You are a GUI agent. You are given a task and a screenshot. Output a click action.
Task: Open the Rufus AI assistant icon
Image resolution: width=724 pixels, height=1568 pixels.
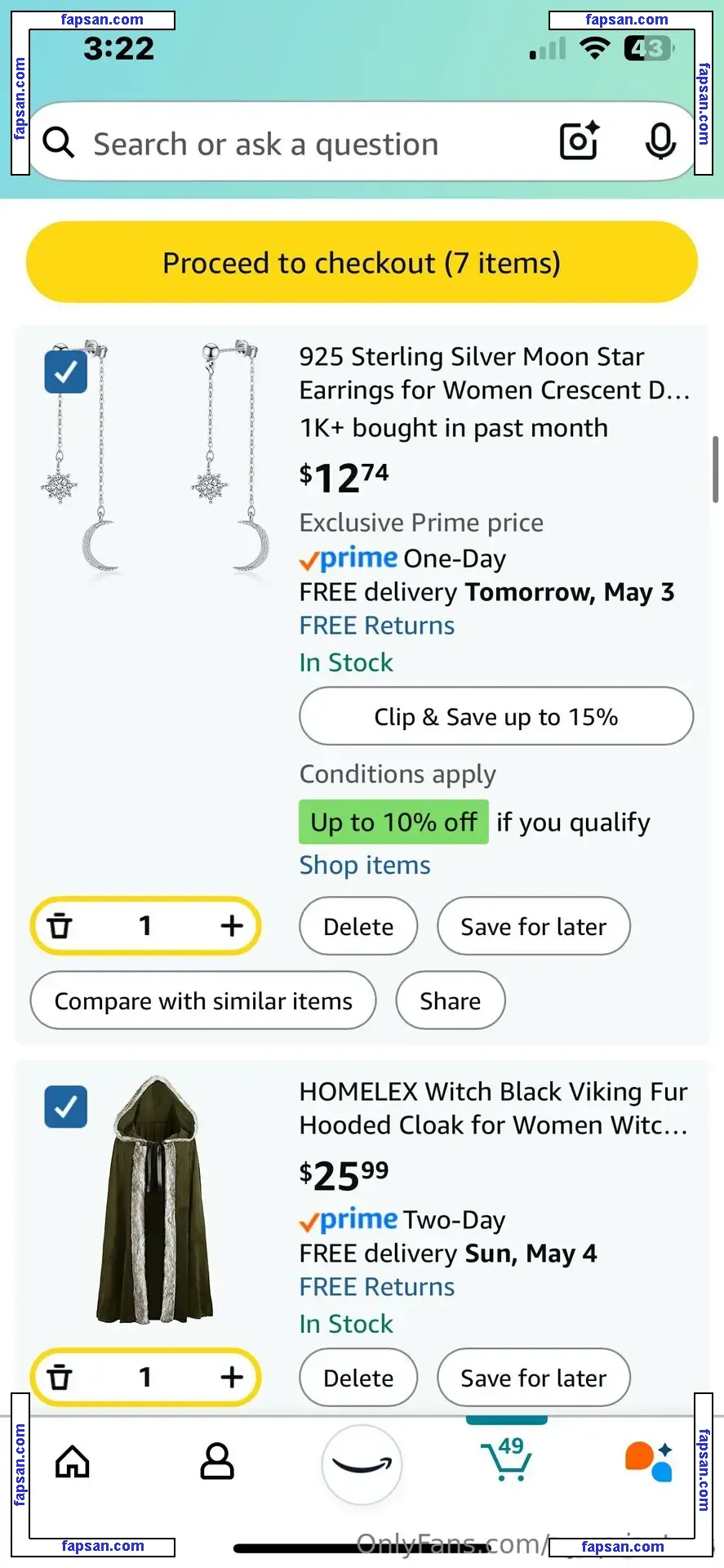[650, 1460]
